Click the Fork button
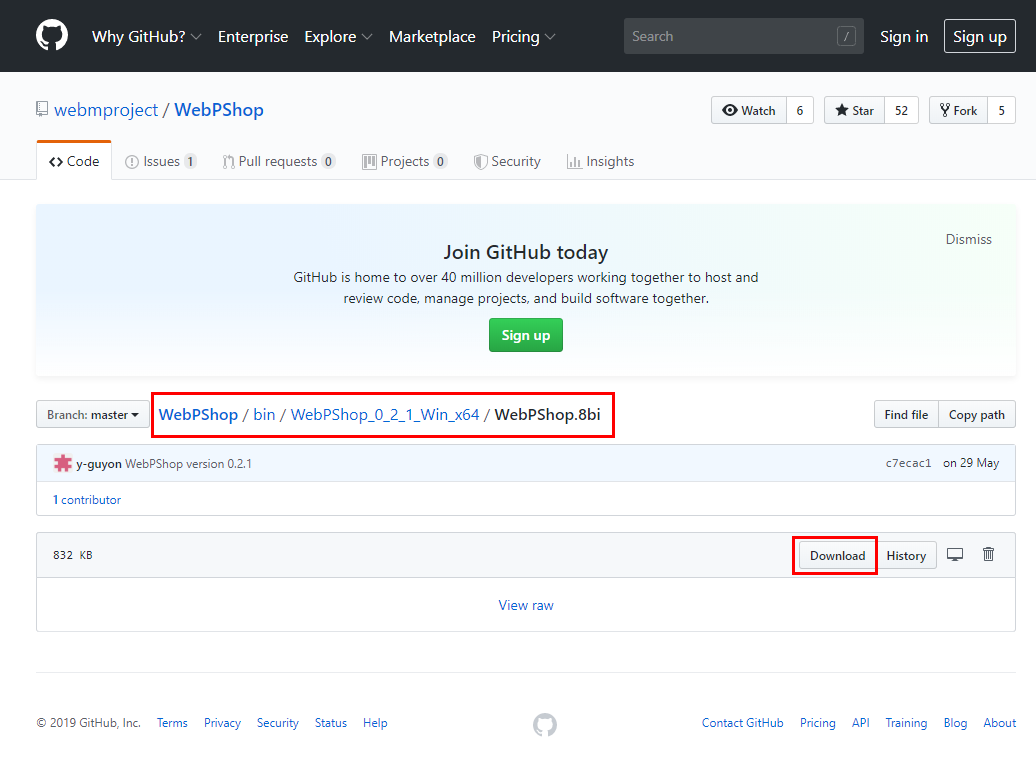 coord(958,110)
